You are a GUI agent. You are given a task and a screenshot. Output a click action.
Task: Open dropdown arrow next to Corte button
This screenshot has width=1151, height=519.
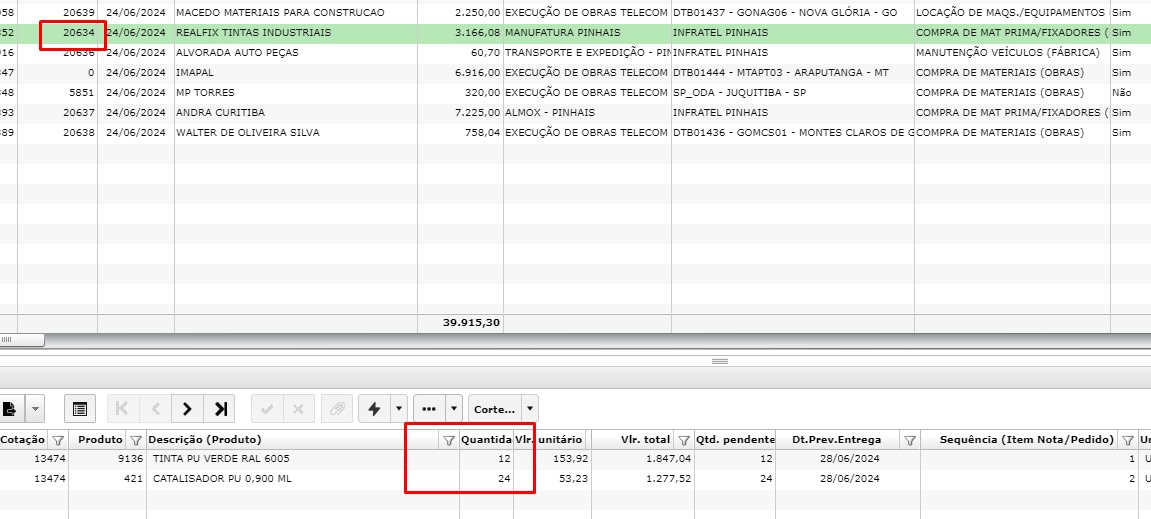(x=529, y=408)
